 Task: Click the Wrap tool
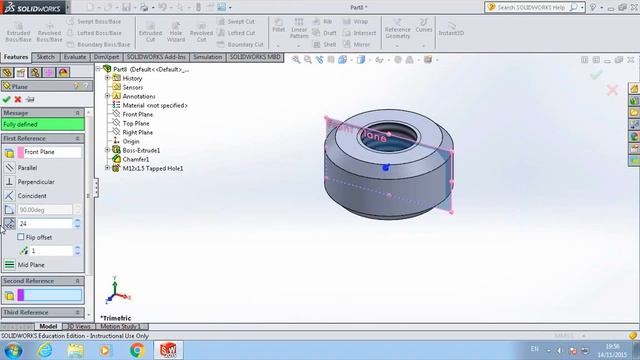[x=356, y=22]
